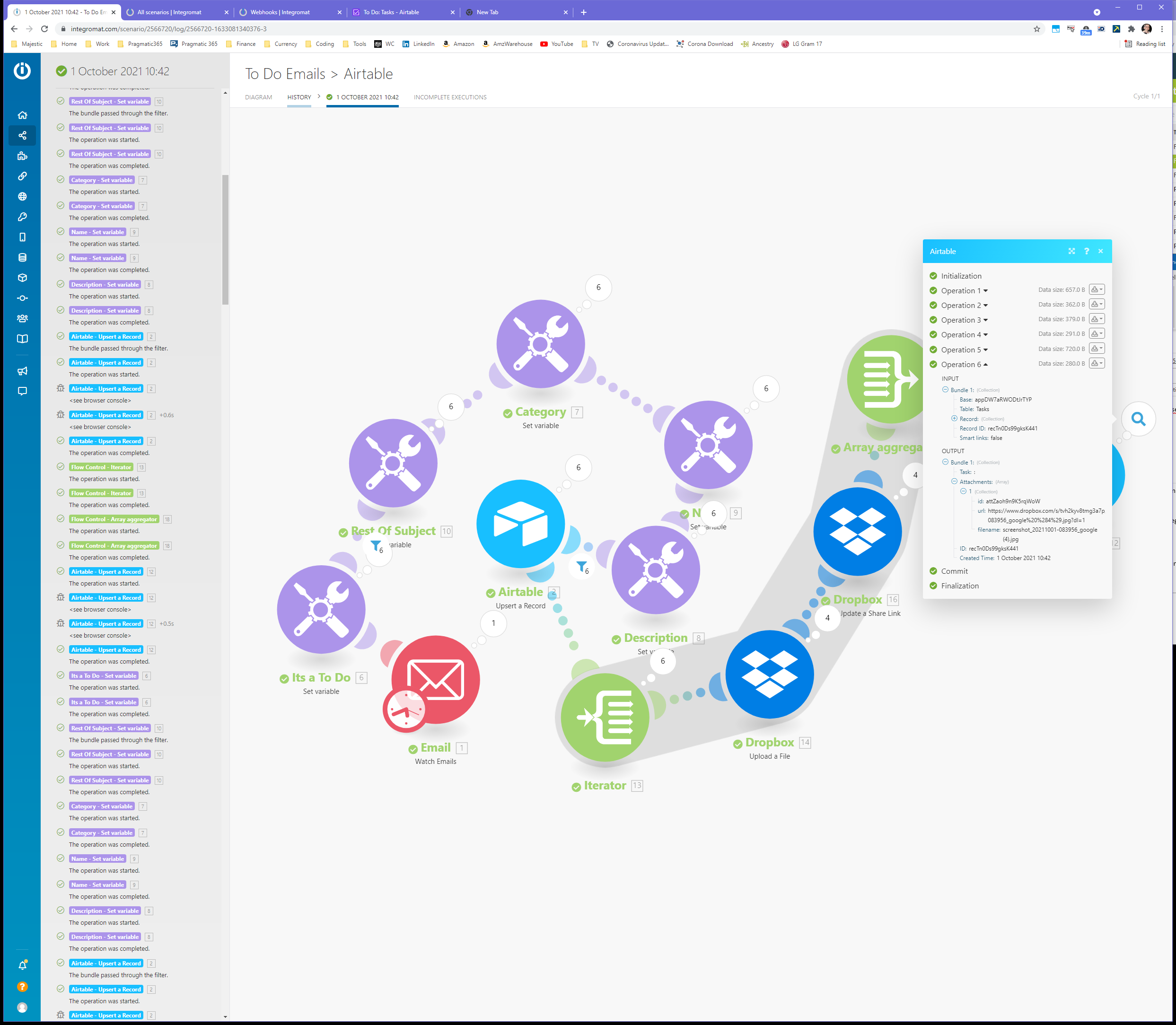Open the Docs book icon in sidebar
The width and height of the screenshot is (1176, 1025).
coord(22,339)
